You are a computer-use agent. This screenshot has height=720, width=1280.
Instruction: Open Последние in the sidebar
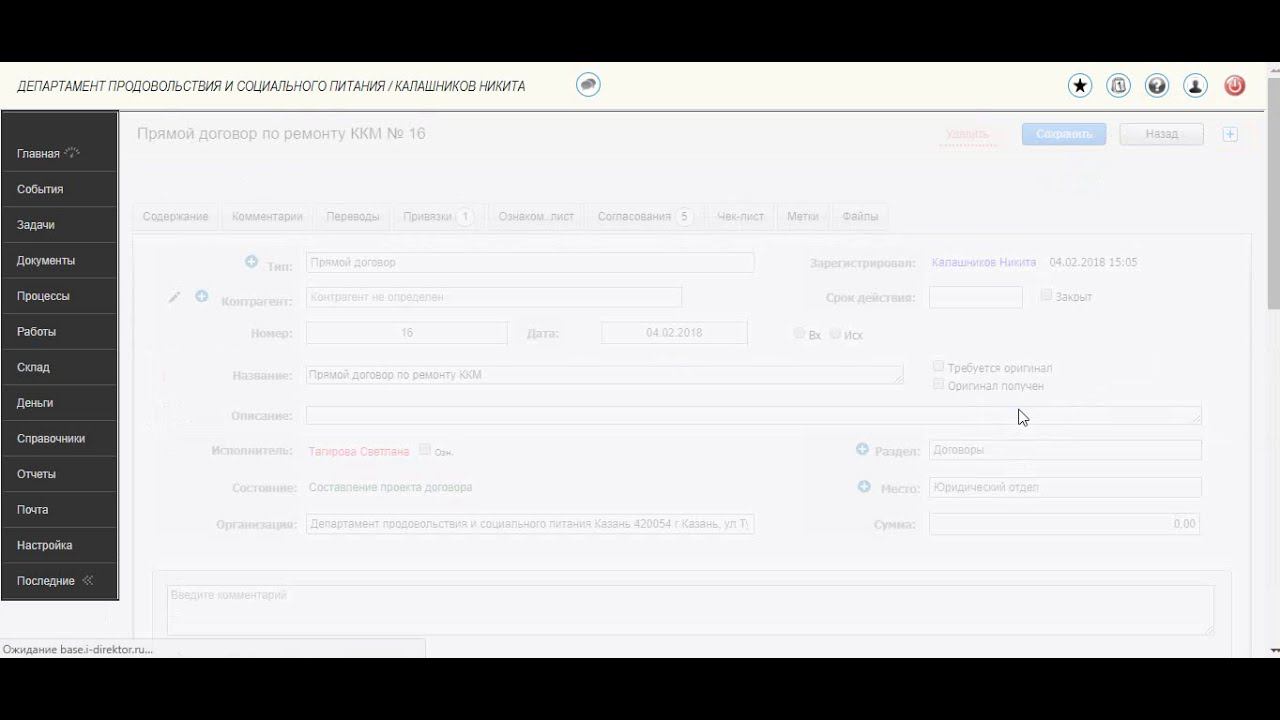[60, 581]
